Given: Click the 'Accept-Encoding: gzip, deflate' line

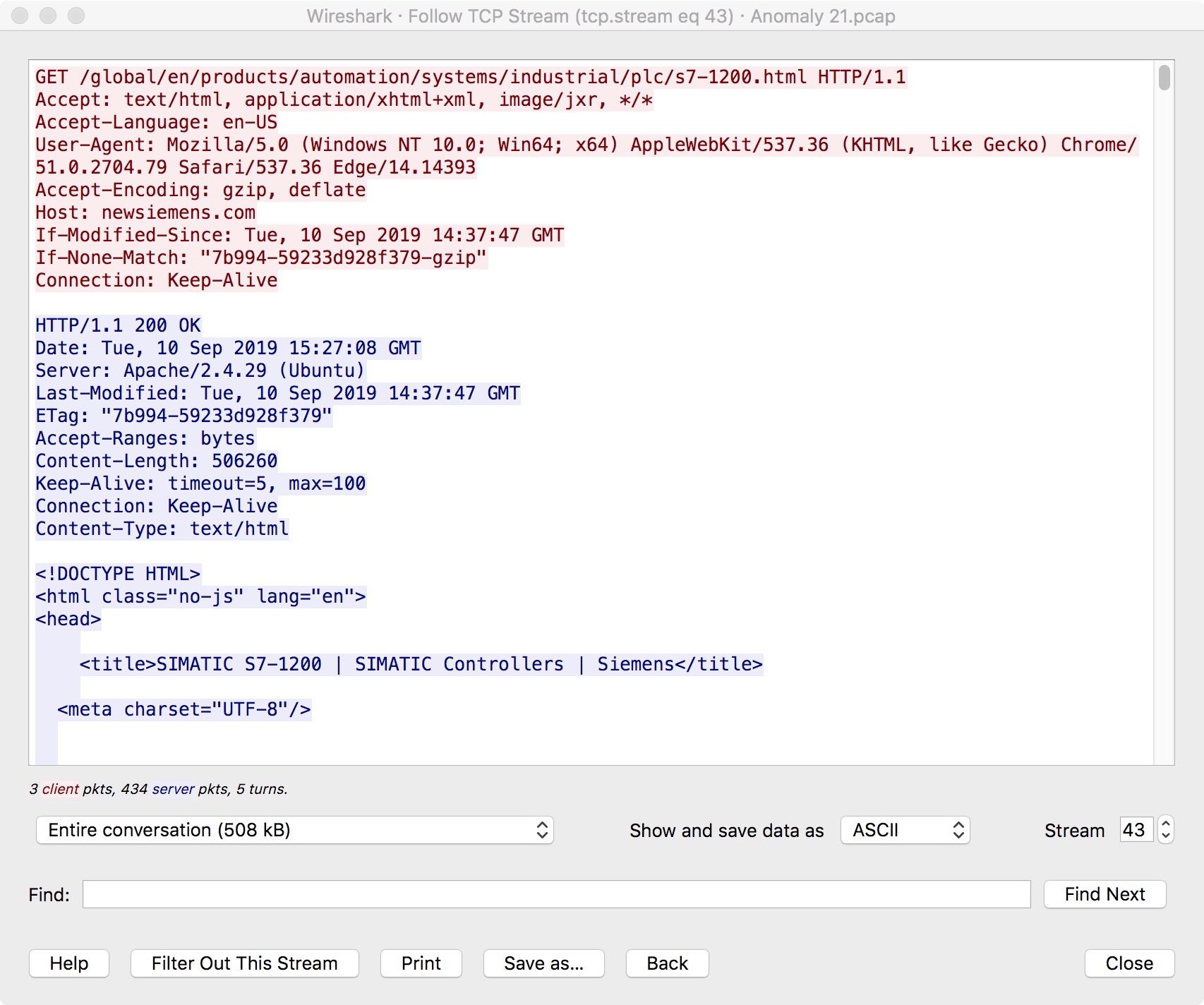Looking at the screenshot, I should coord(201,190).
